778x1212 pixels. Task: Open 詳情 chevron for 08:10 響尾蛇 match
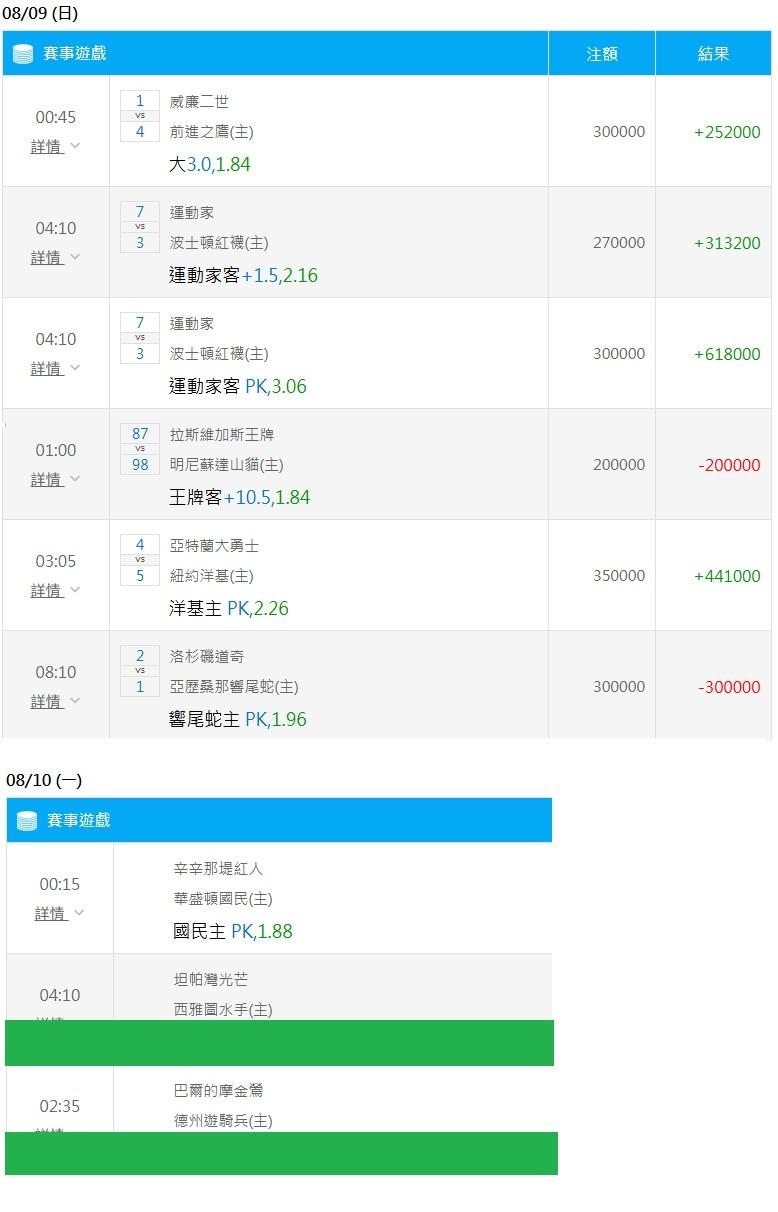coord(75,702)
